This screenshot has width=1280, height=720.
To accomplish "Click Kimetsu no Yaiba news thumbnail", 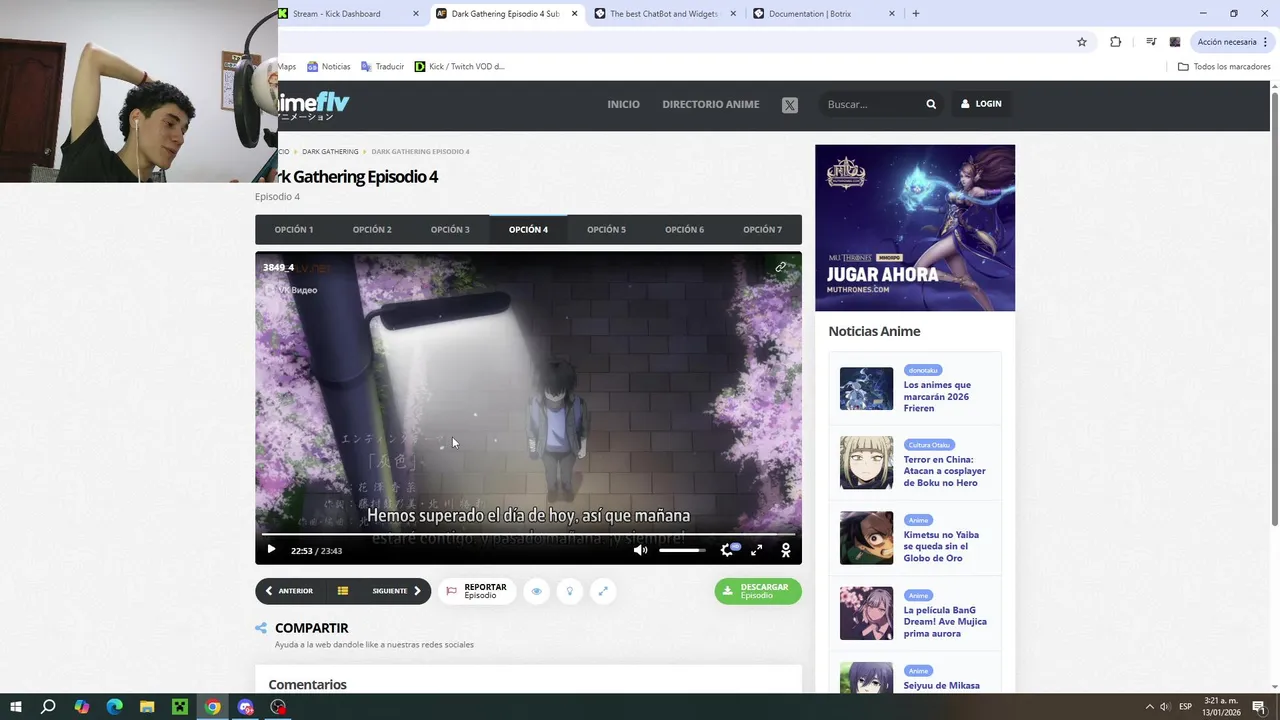I will click(x=866, y=538).
